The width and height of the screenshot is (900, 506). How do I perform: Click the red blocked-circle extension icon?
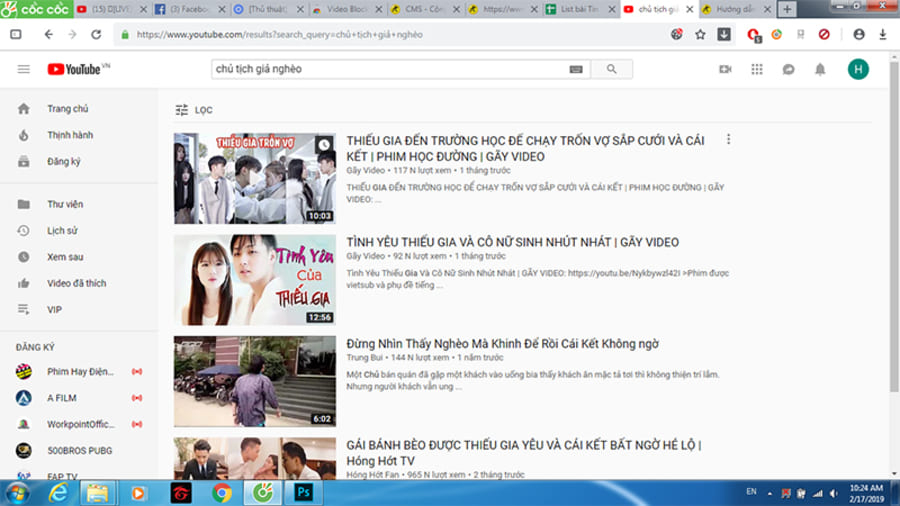(x=824, y=34)
